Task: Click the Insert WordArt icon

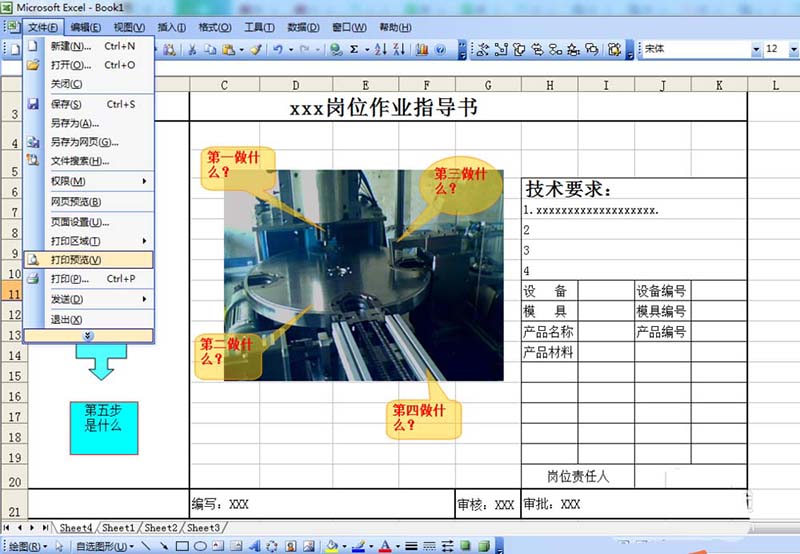Action: 254,546
